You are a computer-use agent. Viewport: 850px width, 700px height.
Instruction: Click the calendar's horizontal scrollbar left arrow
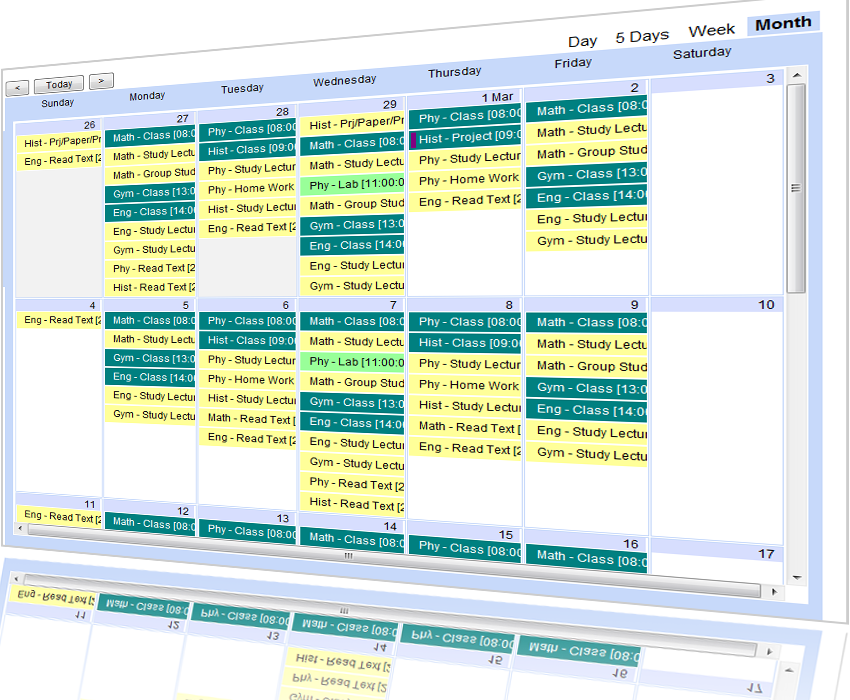[x=20, y=528]
